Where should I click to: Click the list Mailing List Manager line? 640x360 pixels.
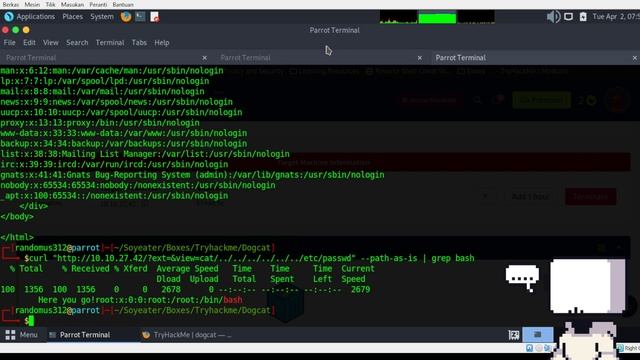pos(144,154)
